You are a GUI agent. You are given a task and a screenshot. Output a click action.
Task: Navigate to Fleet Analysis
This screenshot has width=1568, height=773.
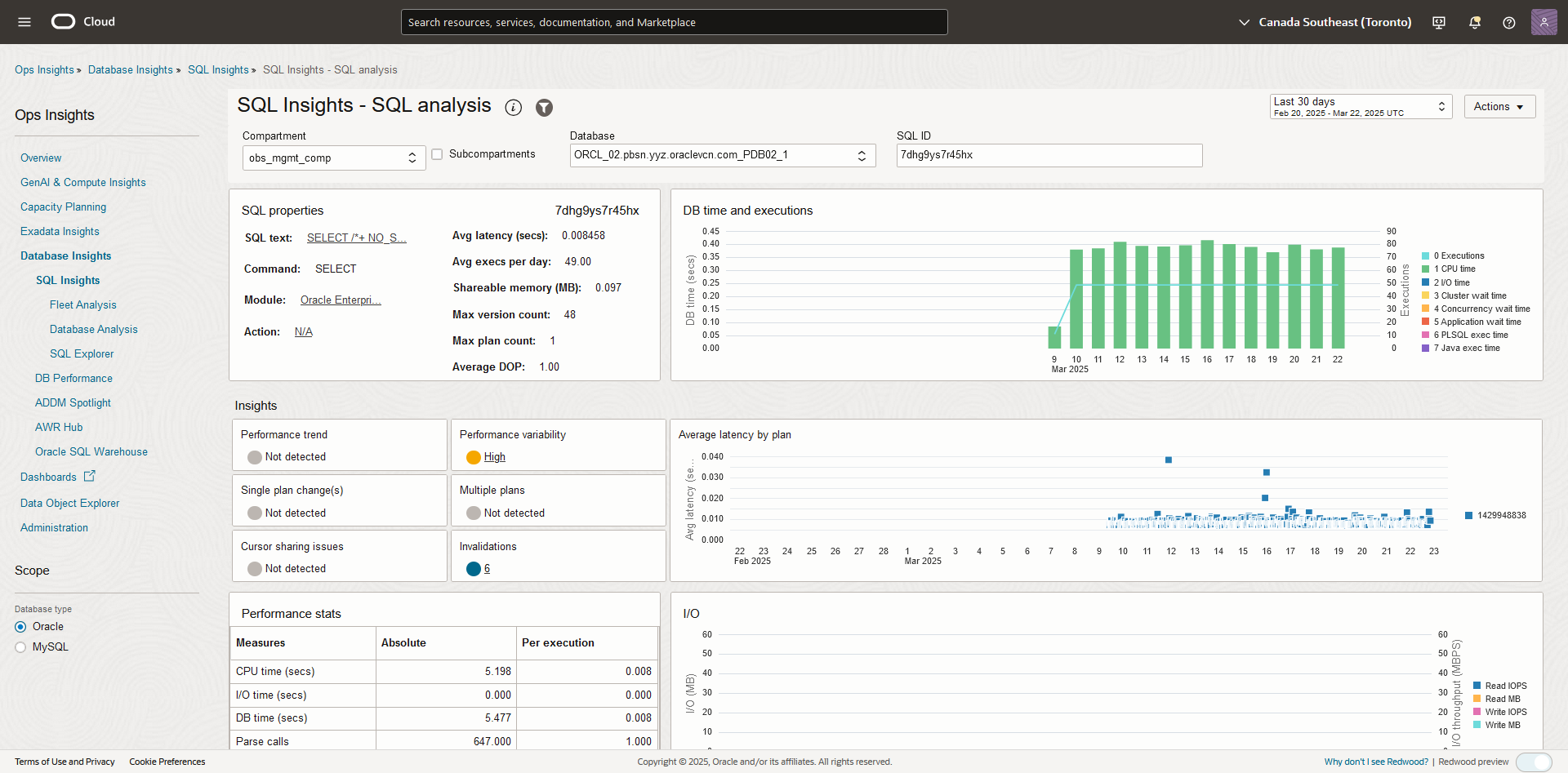[x=82, y=304]
